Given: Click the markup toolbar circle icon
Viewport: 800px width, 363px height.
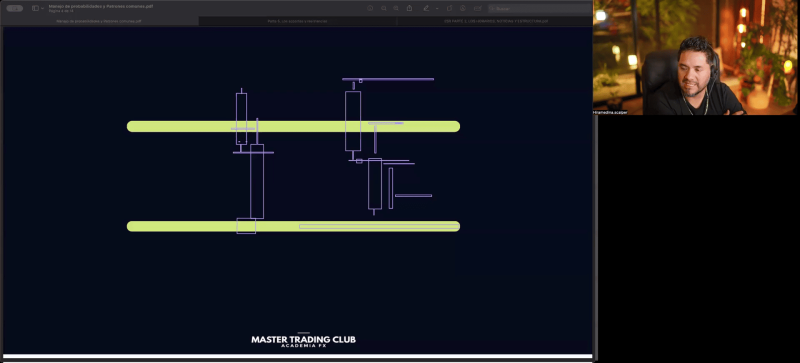Looking at the screenshot, I should pos(463,8).
